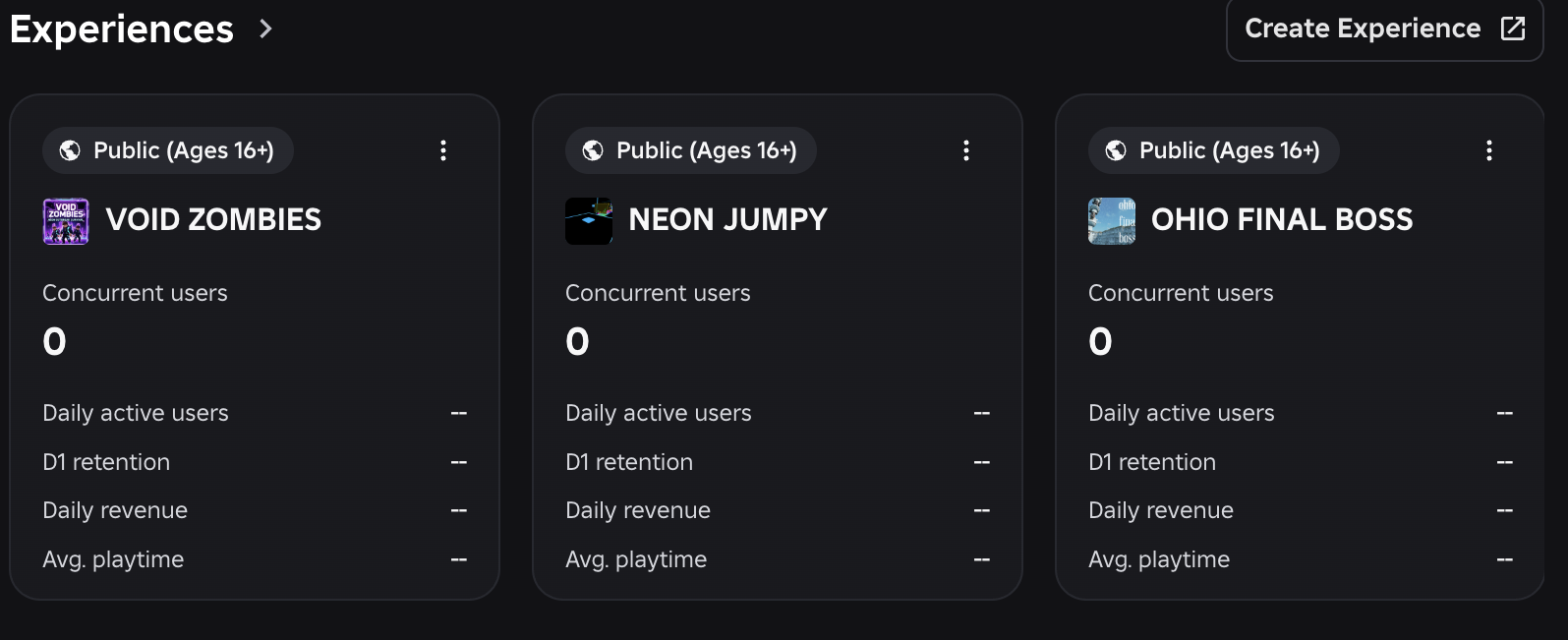Viewport: 1568px width, 640px height.
Task: Click the NEON JUMPY game thumbnail
Action: click(x=589, y=221)
